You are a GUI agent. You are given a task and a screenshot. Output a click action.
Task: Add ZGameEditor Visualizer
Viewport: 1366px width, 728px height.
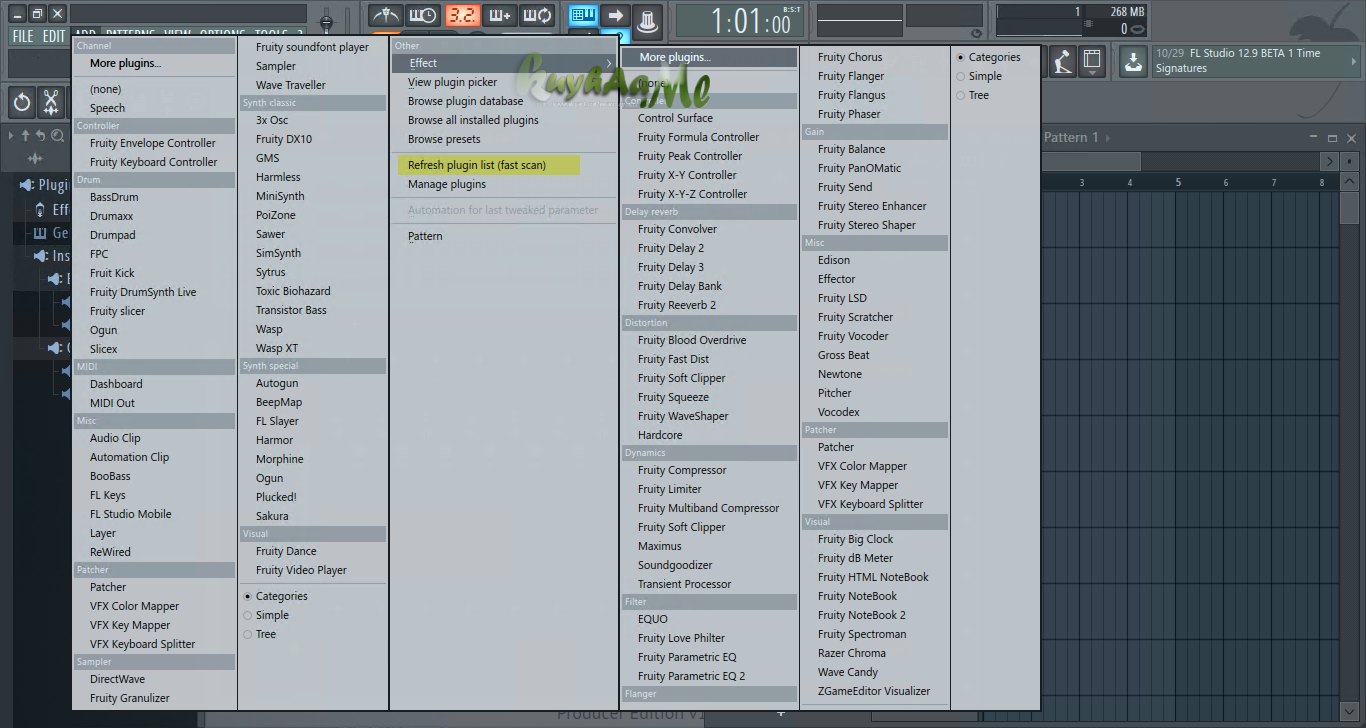[874, 691]
